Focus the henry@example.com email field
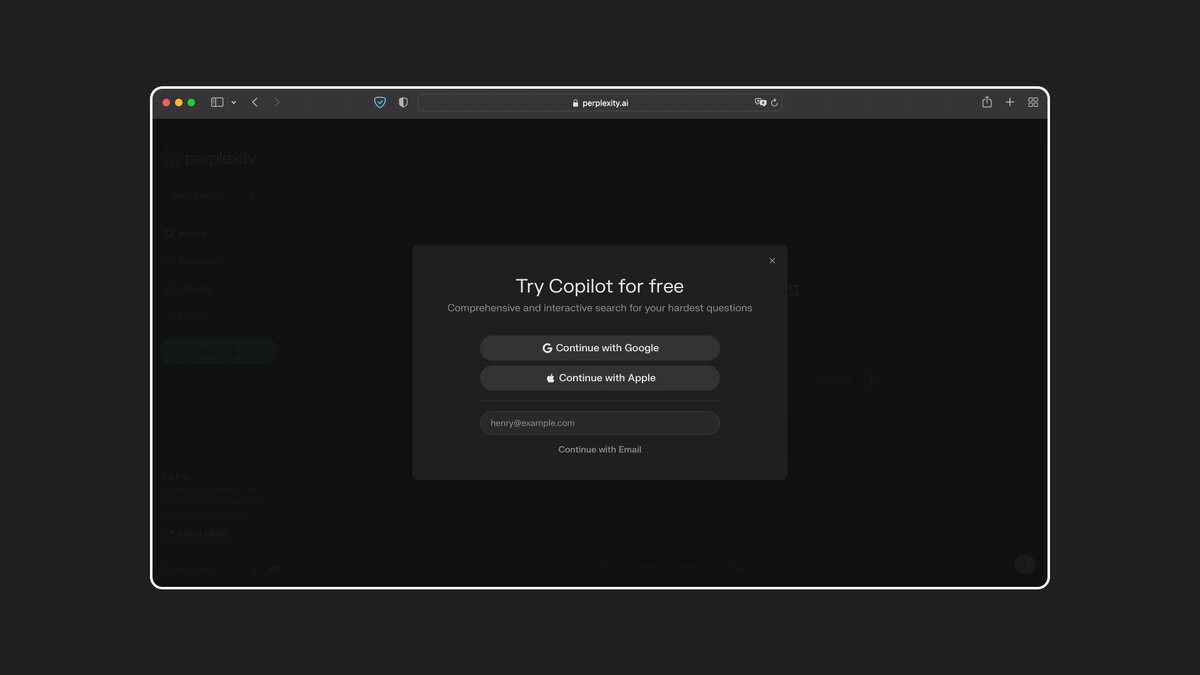Image resolution: width=1200 pixels, height=675 pixels. (x=600, y=423)
